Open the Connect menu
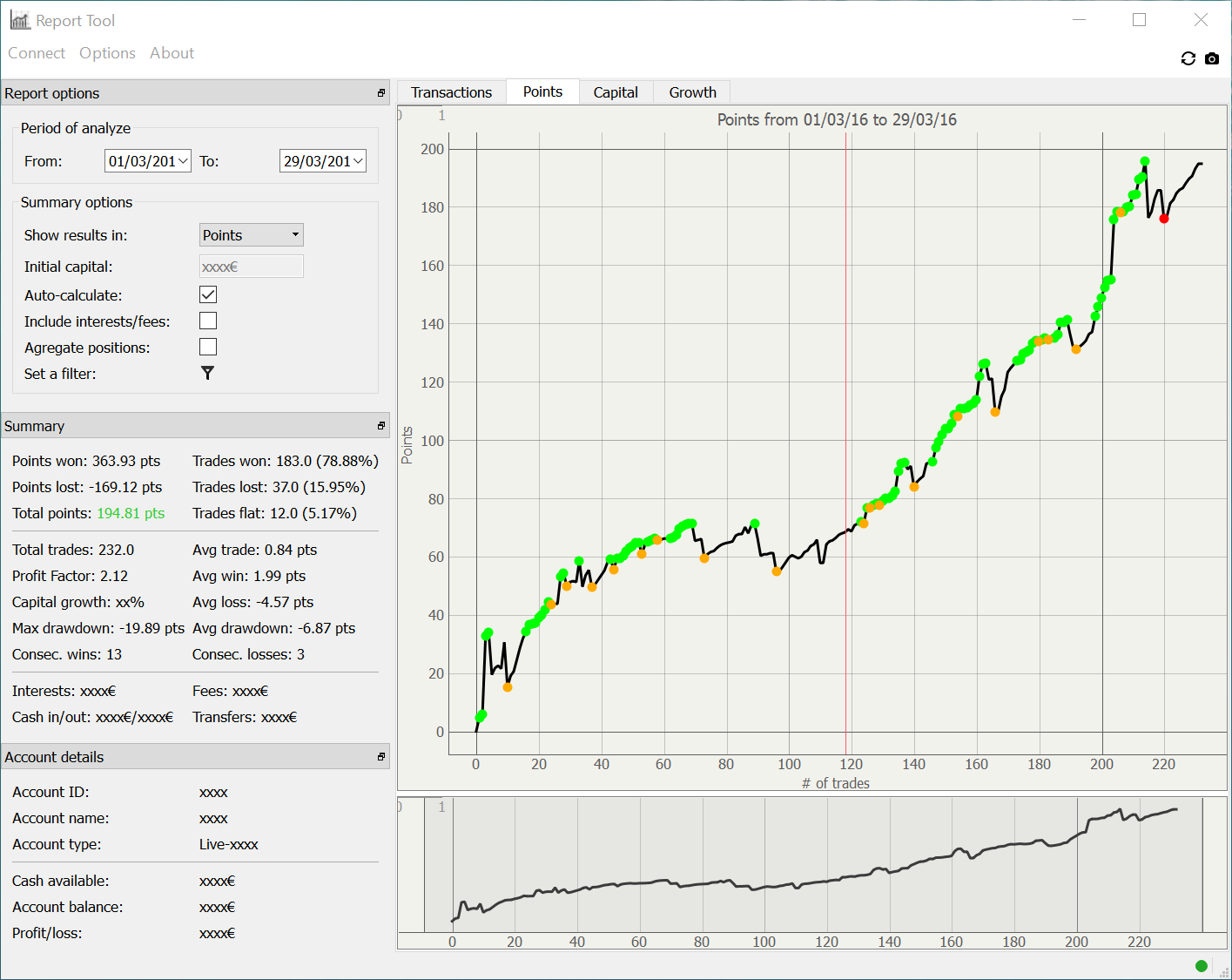This screenshot has width=1232, height=980. tap(37, 53)
